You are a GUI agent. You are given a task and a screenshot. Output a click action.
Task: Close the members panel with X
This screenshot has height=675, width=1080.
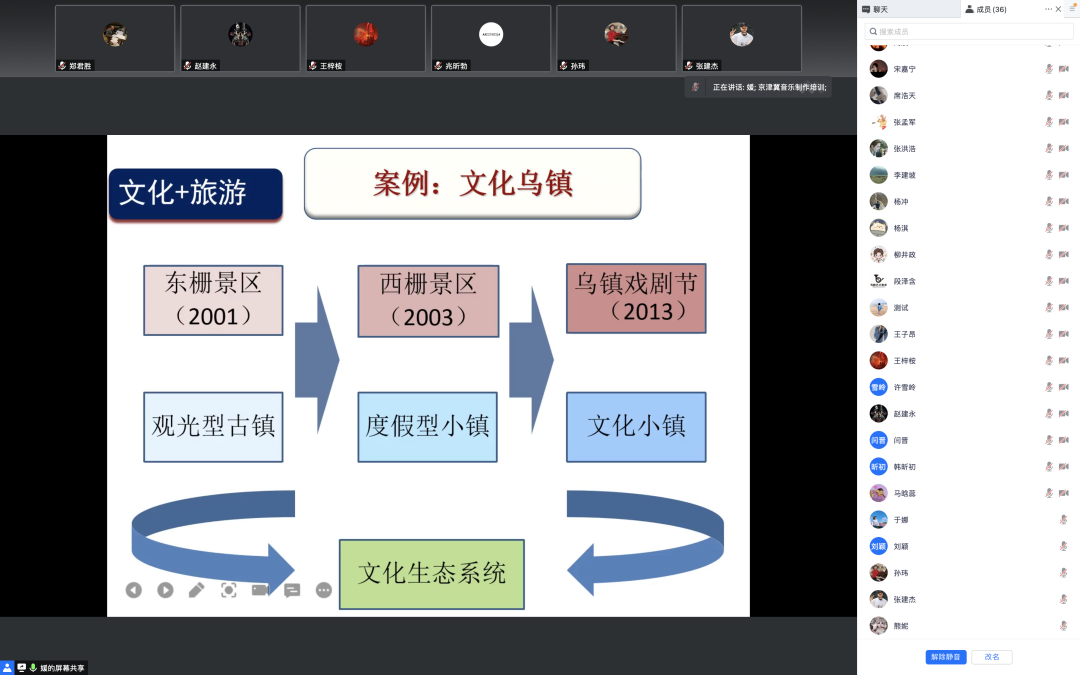pyautogui.click(x=1059, y=9)
